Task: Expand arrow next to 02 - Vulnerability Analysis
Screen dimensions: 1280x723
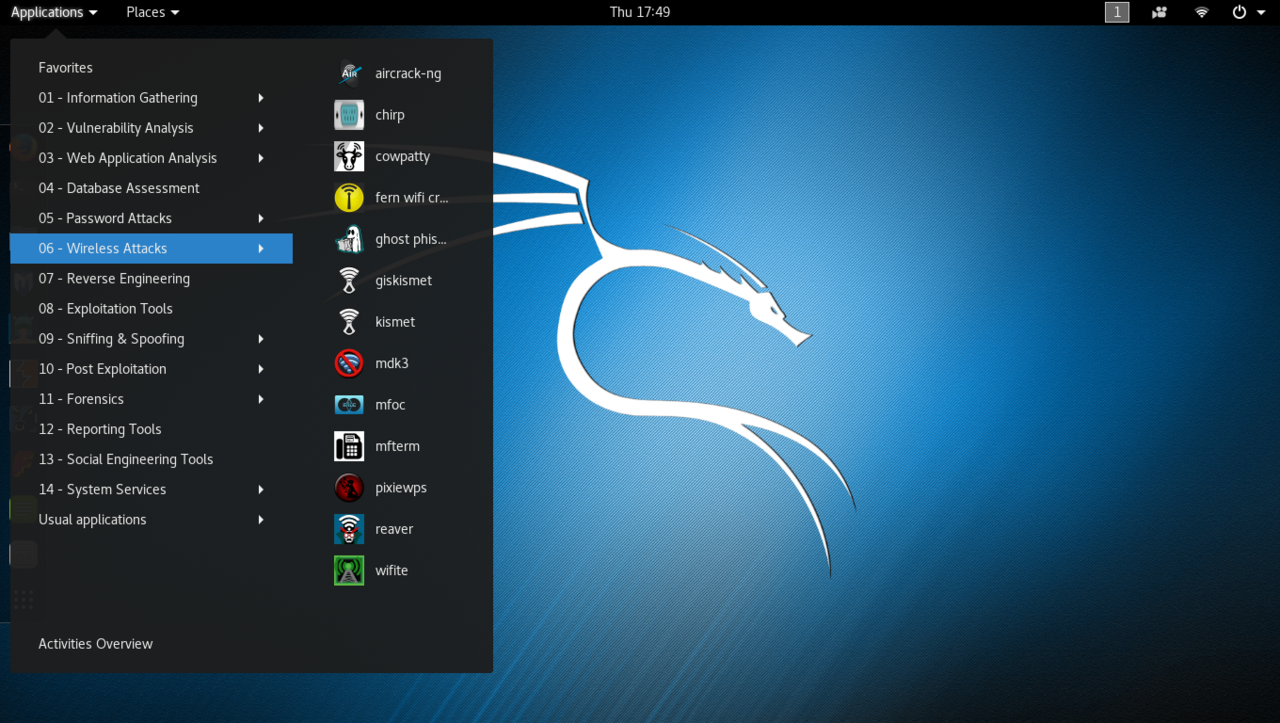Action: pos(261,128)
